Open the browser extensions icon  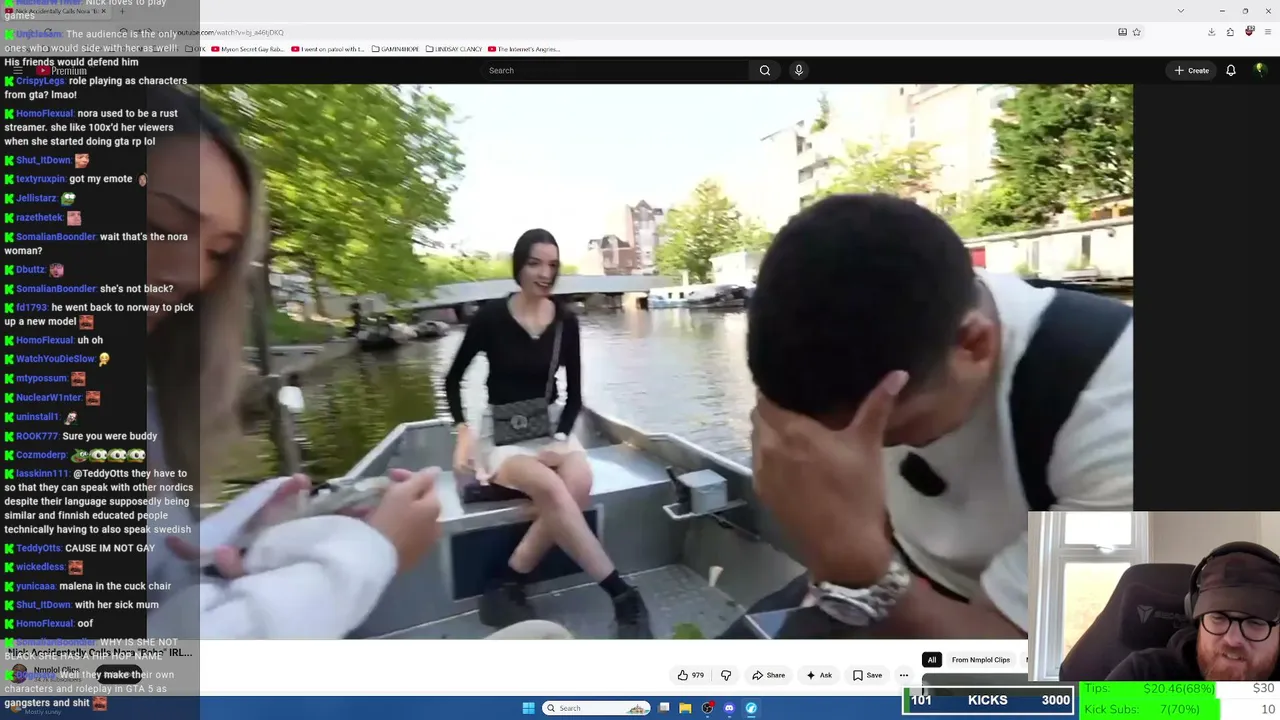pyautogui.click(x=1230, y=32)
